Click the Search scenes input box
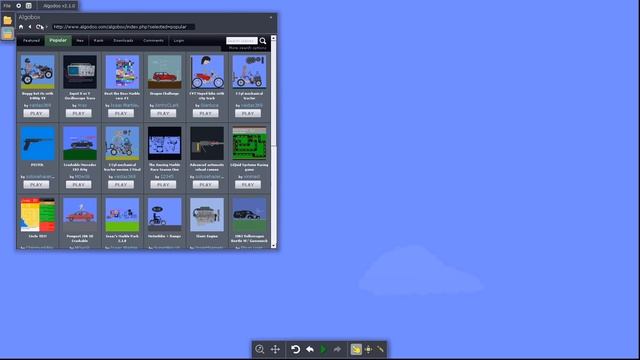 click(242, 41)
